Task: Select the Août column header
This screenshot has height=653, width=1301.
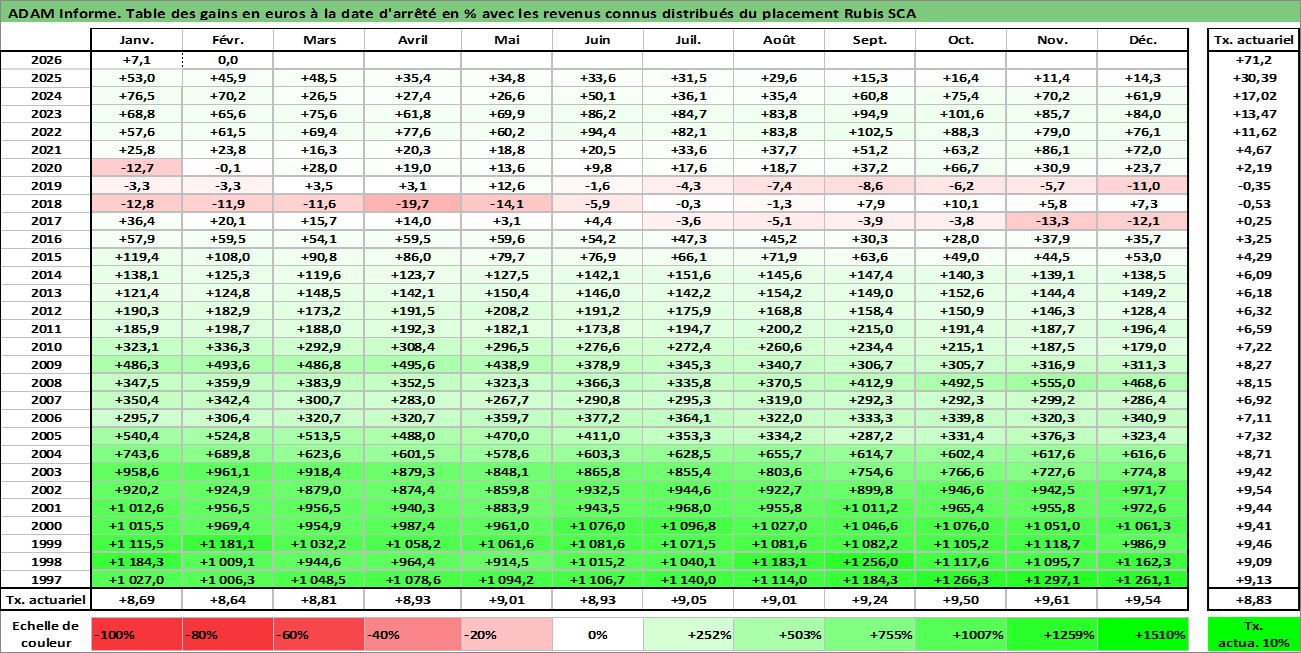Action: pyautogui.click(x=779, y=40)
